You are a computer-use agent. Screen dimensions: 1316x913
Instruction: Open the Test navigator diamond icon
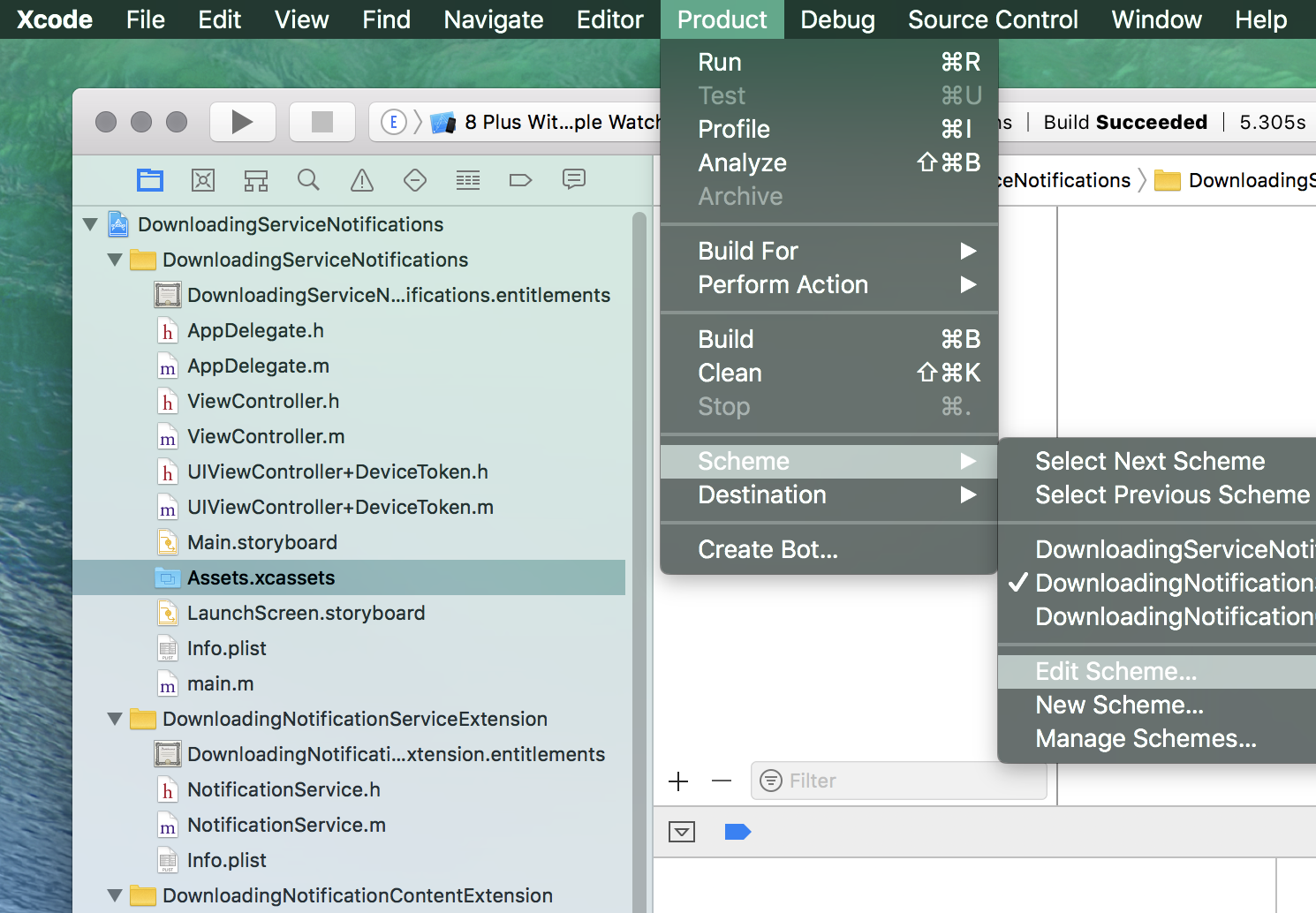pyautogui.click(x=415, y=180)
